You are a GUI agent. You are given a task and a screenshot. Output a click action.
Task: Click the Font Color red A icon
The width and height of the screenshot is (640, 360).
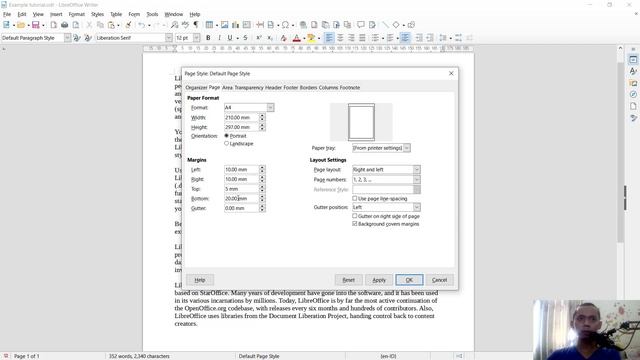click(x=297, y=38)
